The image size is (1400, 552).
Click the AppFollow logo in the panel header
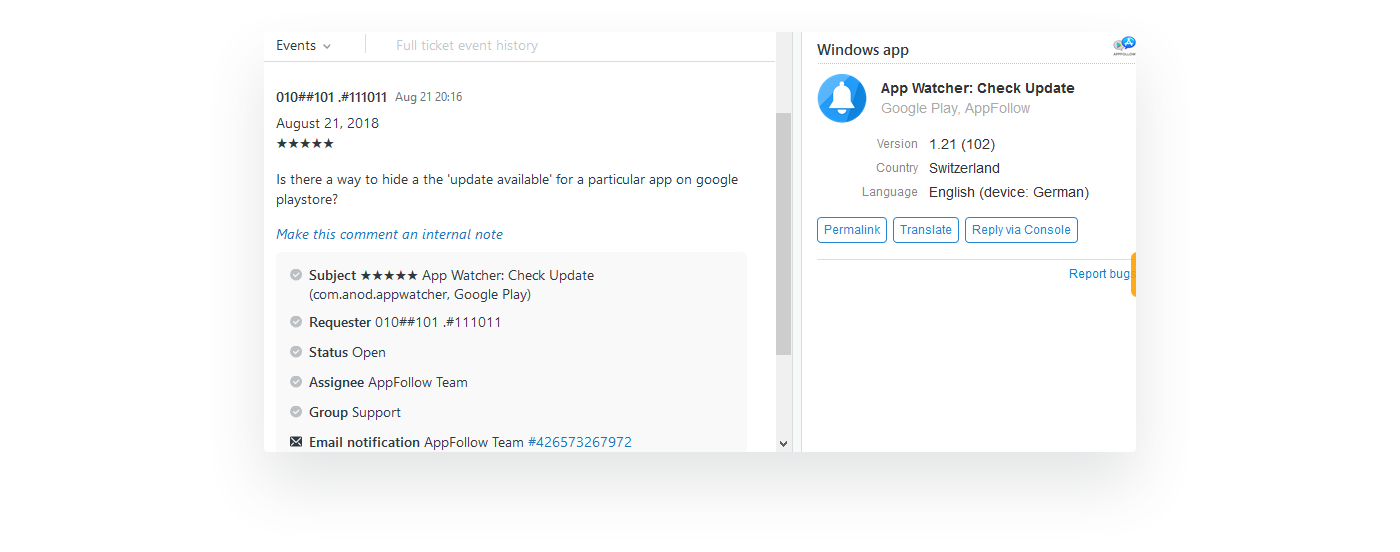click(1124, 46)
